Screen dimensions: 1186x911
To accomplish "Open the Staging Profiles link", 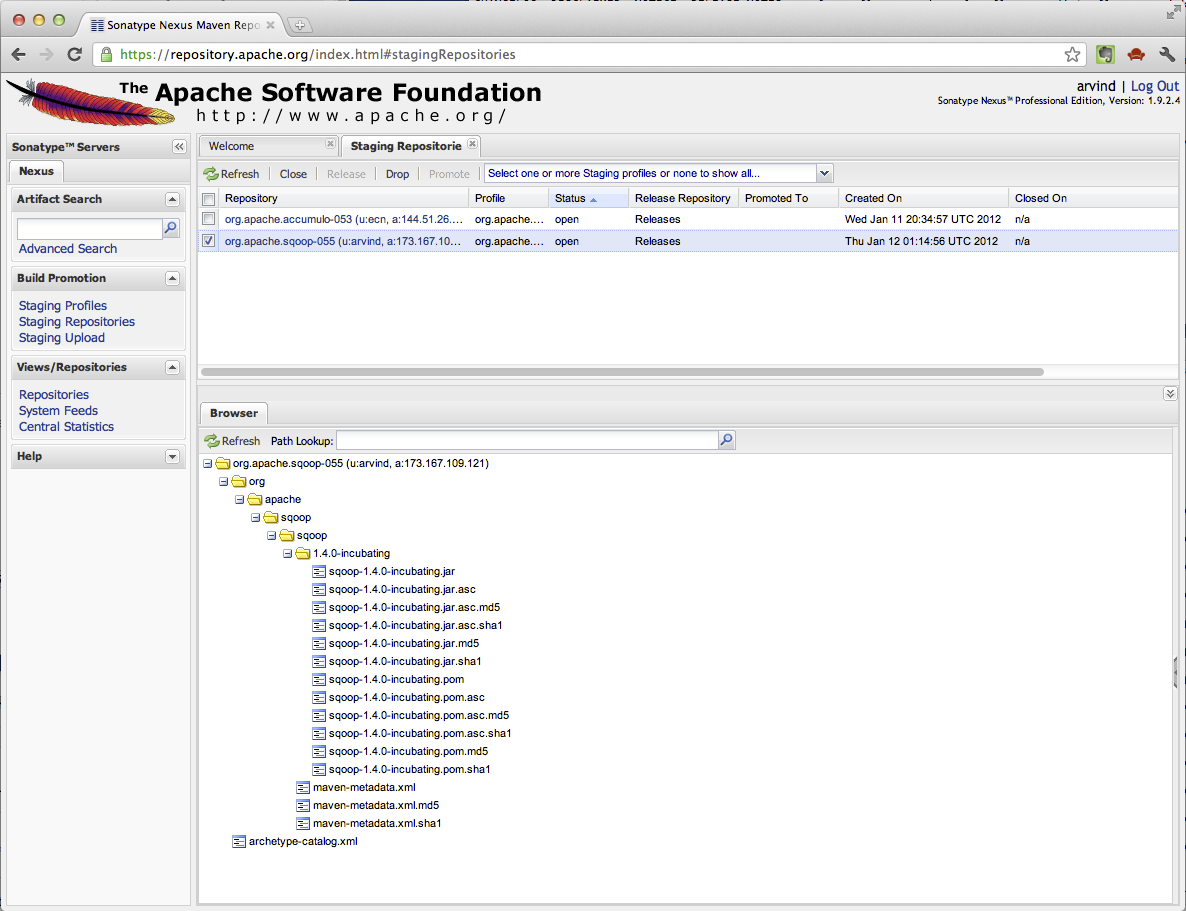I will 63,306.
